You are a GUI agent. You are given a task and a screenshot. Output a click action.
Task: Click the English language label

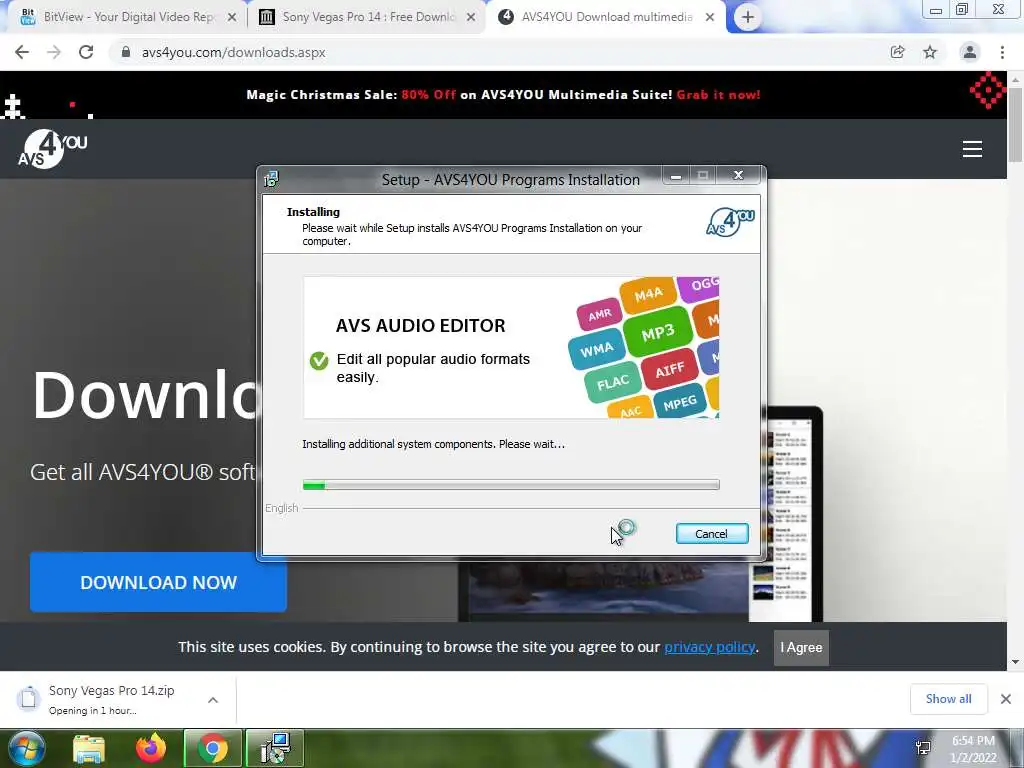[x=281, y=508]
